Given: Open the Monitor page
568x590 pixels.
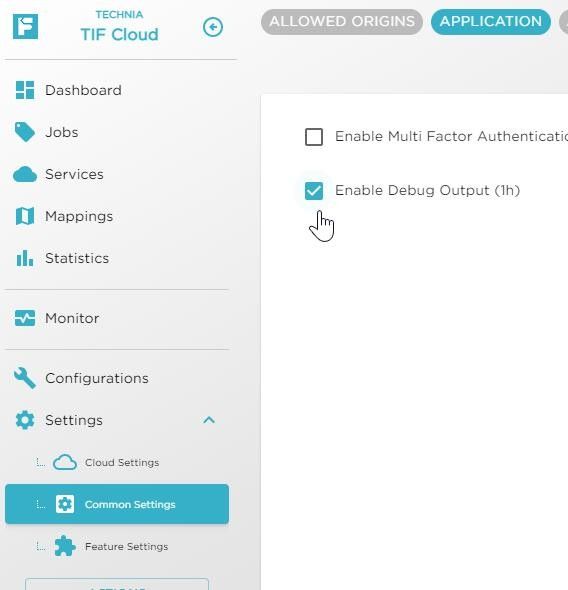Looking at the screenshot, I should (117, 318).
